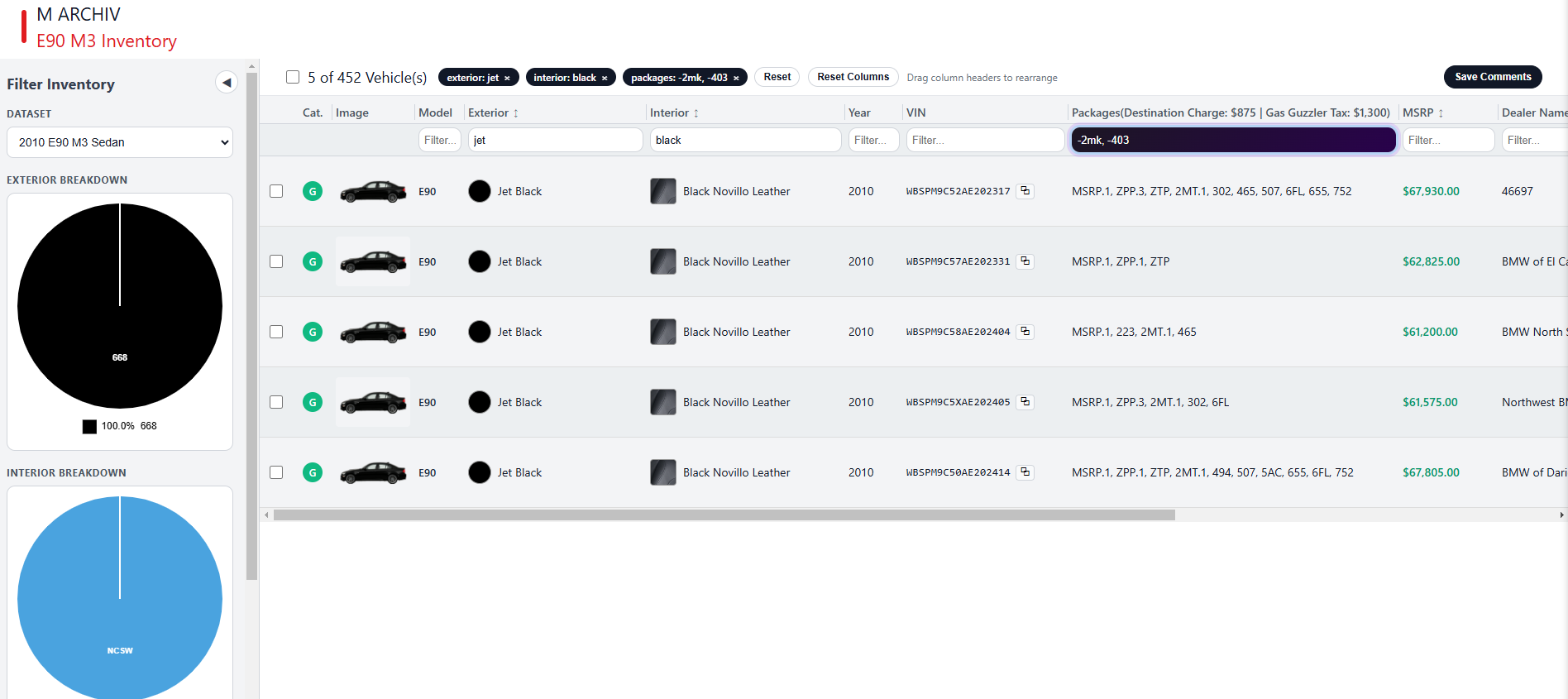
Task: Click the MSRP value $67,805.00
Action: coord(1431,472)
